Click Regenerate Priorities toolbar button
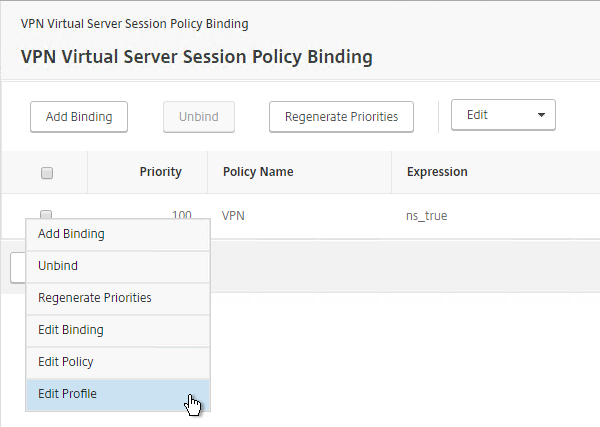 click(x=341, y=117)
